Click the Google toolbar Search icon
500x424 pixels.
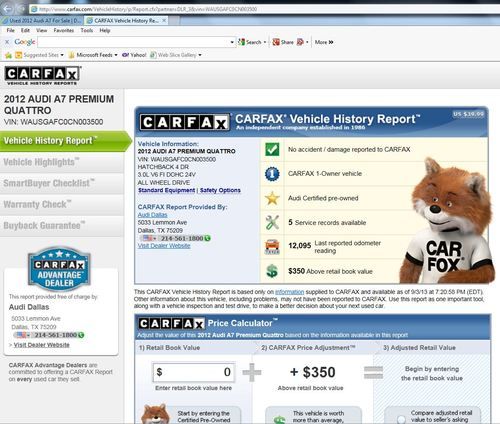[241, 42]
